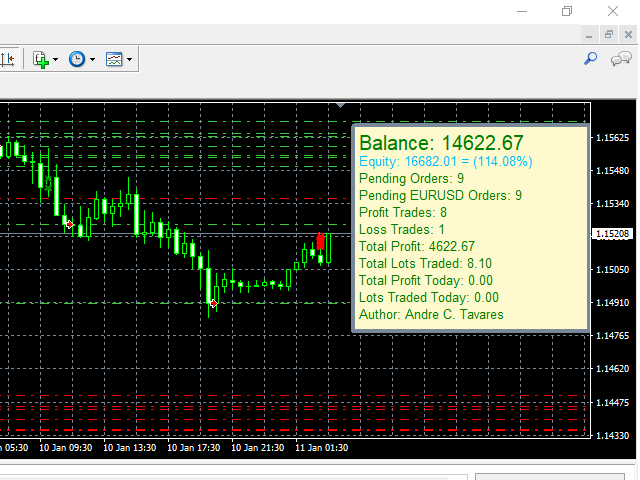Click the 1.15050 price scale label
The image size is (640, 480).
point(613,270)
